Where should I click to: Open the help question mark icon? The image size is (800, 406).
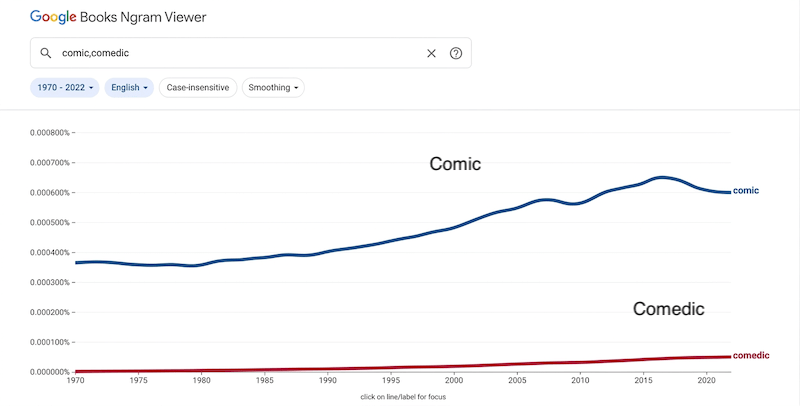pos(456,53)
